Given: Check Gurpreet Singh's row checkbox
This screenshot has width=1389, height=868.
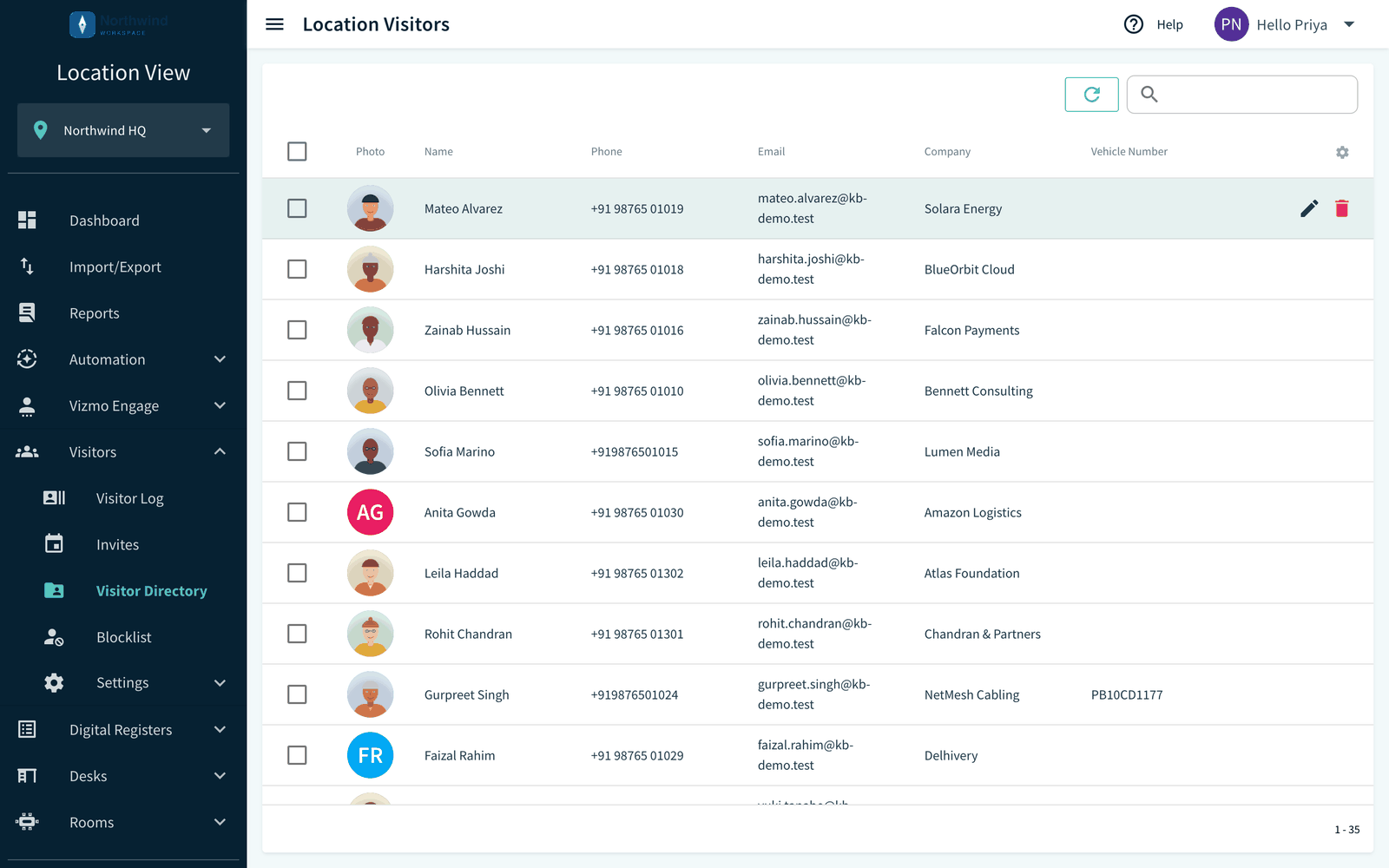Looking at the screenshot, I should click(x=297, y=694).
